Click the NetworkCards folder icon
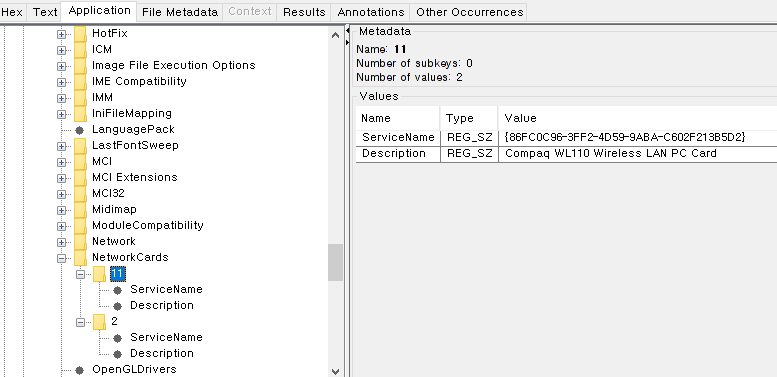777x377 pixels. (80, 257)
